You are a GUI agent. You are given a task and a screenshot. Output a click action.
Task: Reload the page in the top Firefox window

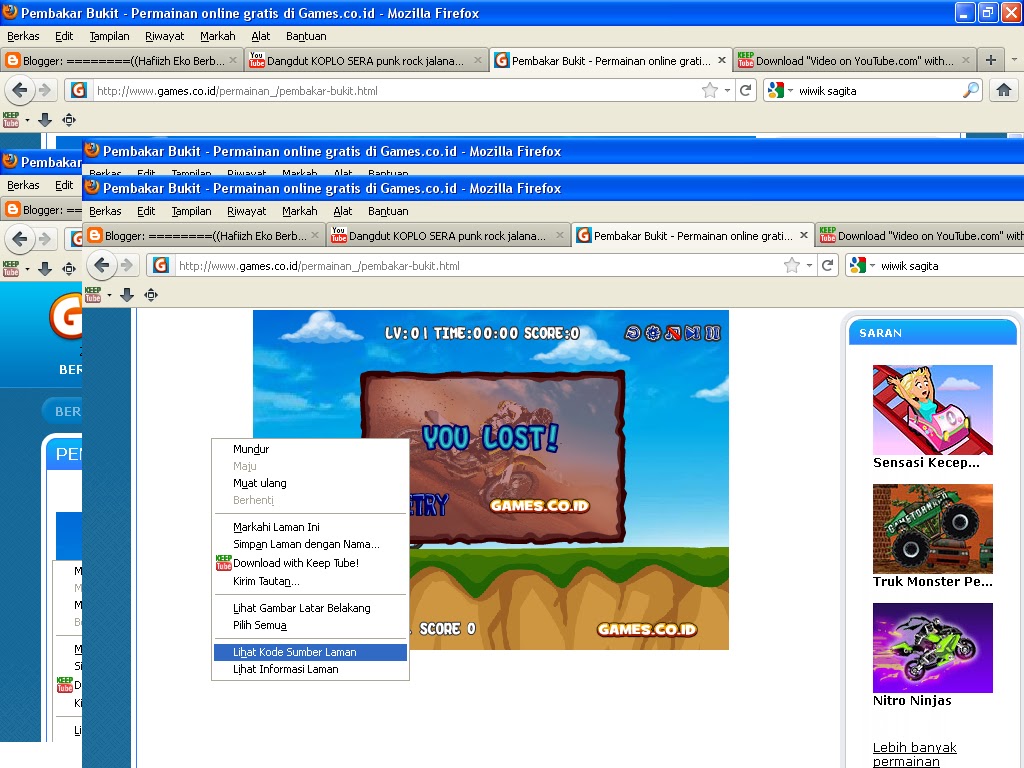click(x=745, y=90)
